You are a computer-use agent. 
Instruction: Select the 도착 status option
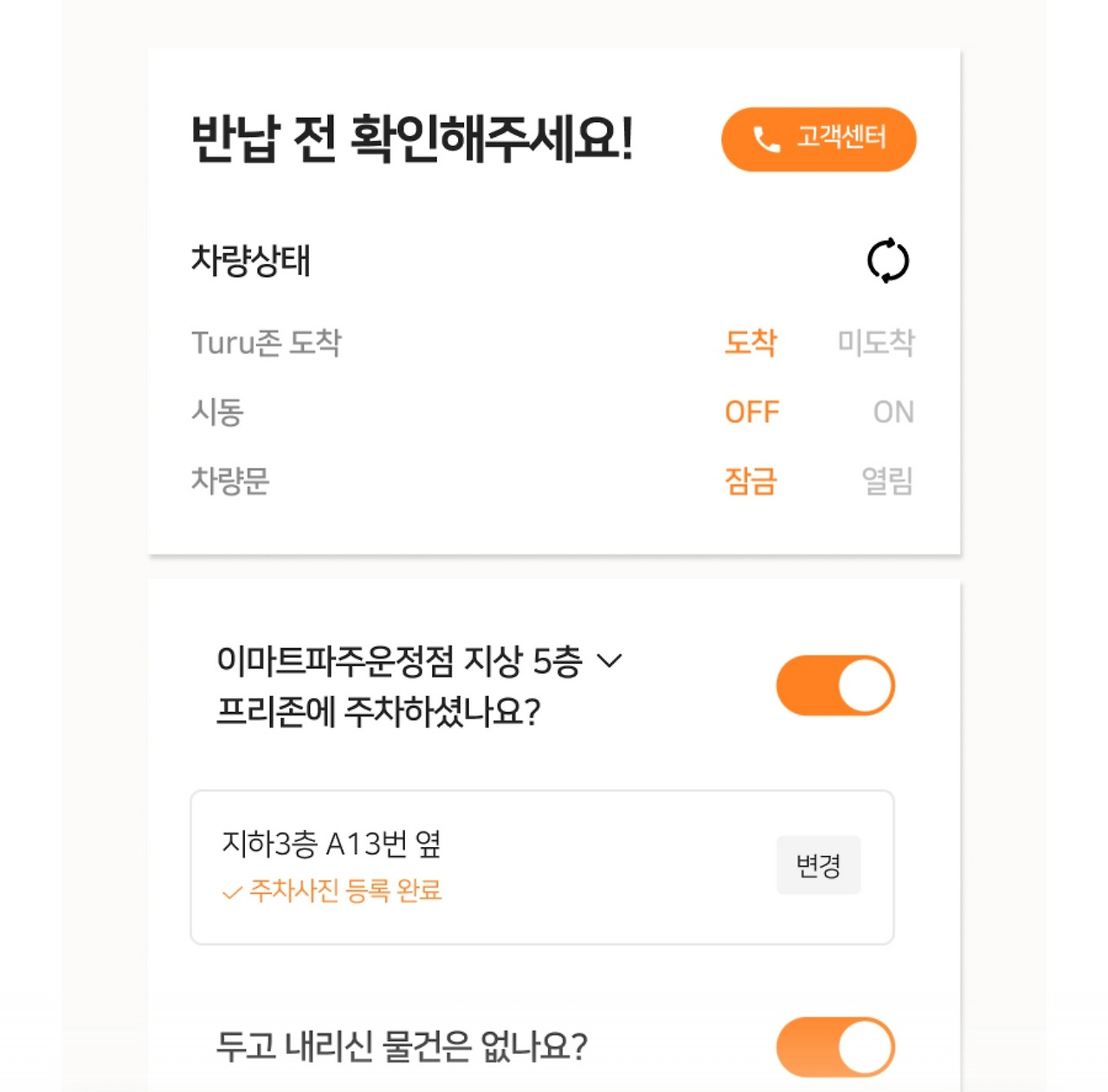[751, 341]
